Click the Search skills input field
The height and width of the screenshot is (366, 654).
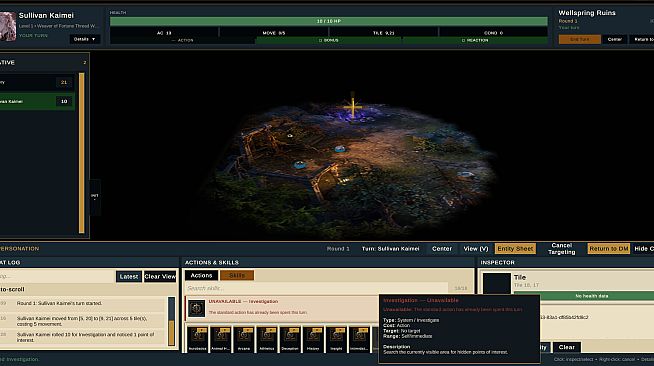(317, 288)
